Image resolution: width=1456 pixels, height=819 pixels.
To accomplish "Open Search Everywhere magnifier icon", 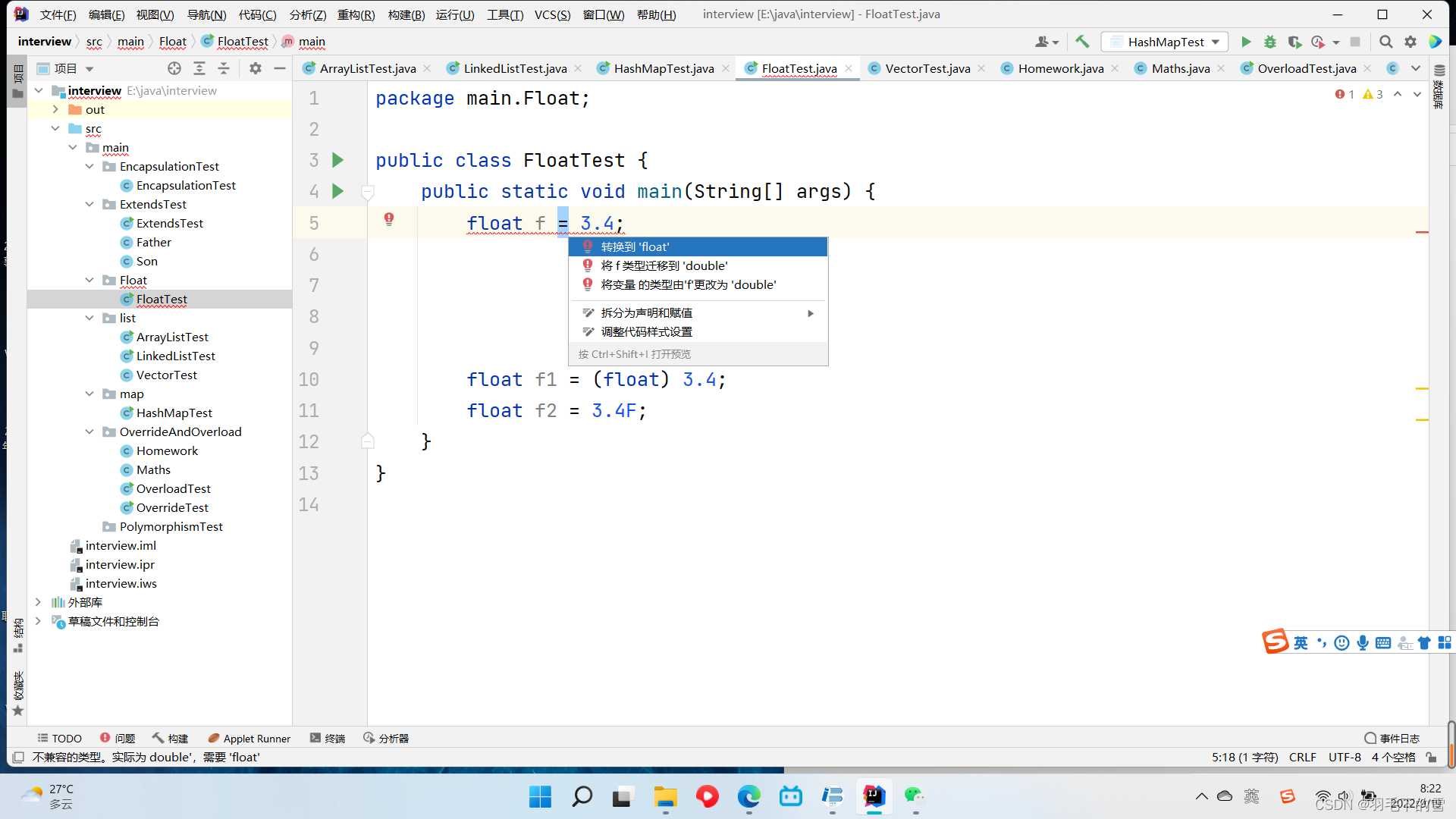I will click(x=1386, y=42).
